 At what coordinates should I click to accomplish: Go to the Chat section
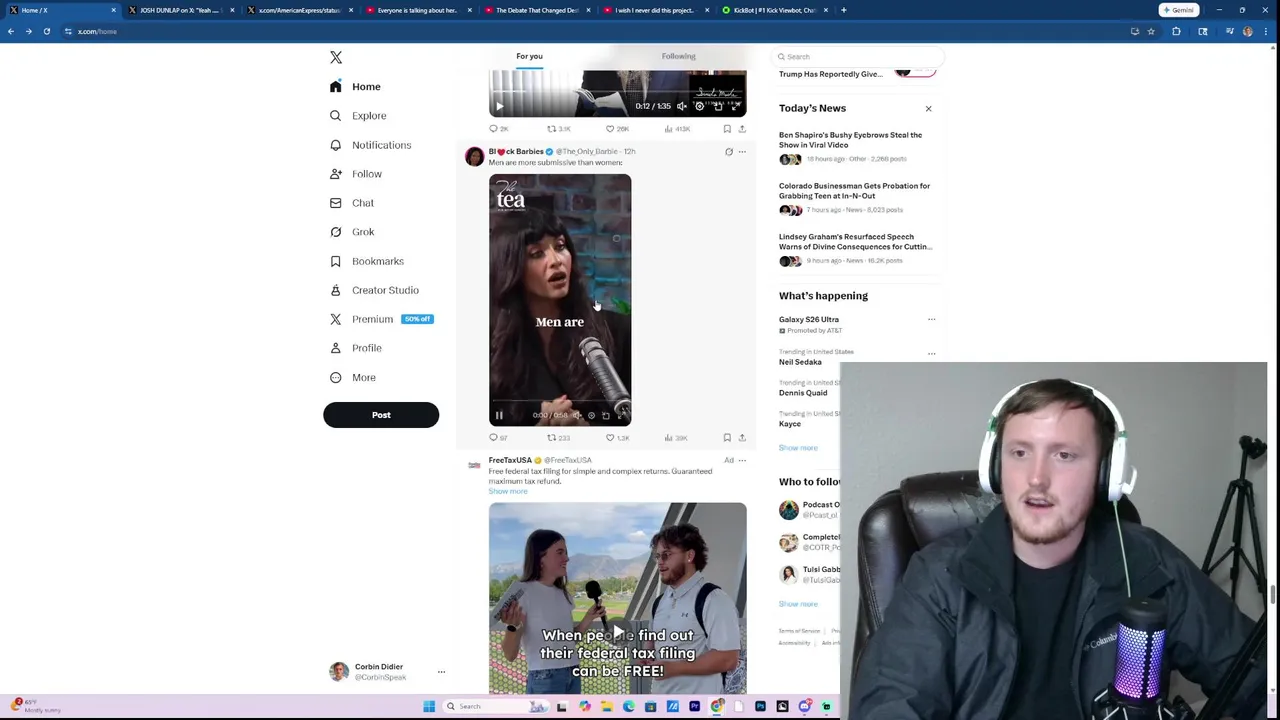click(x=352, y=203)
